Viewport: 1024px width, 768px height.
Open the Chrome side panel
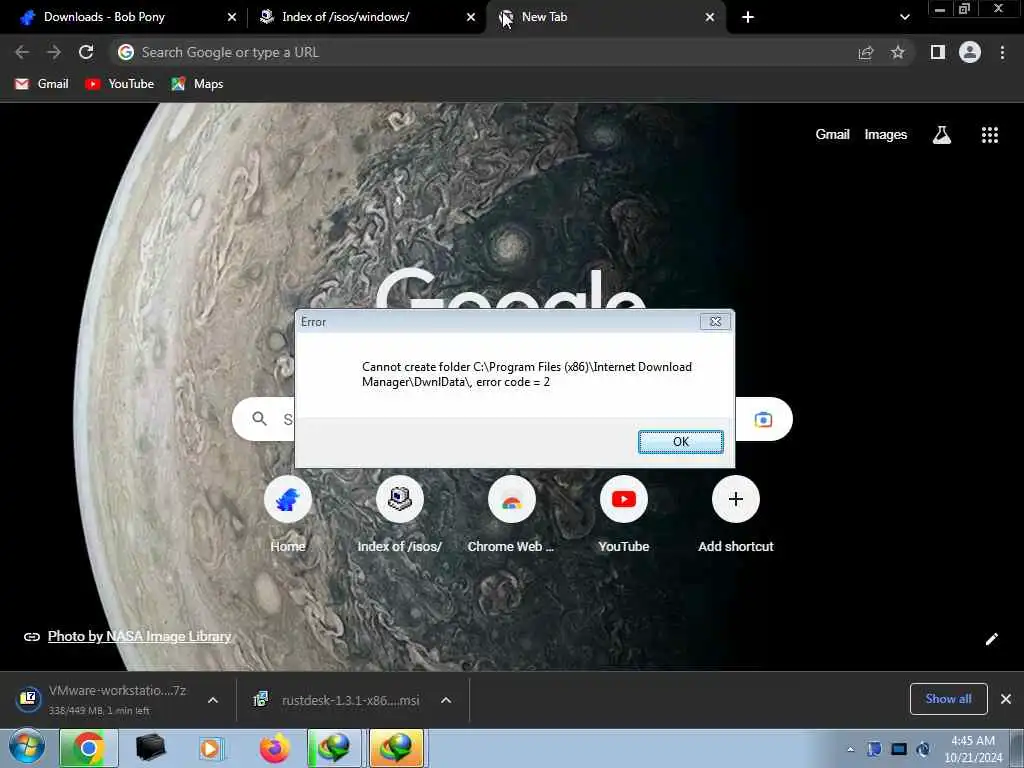click(938, 52)
